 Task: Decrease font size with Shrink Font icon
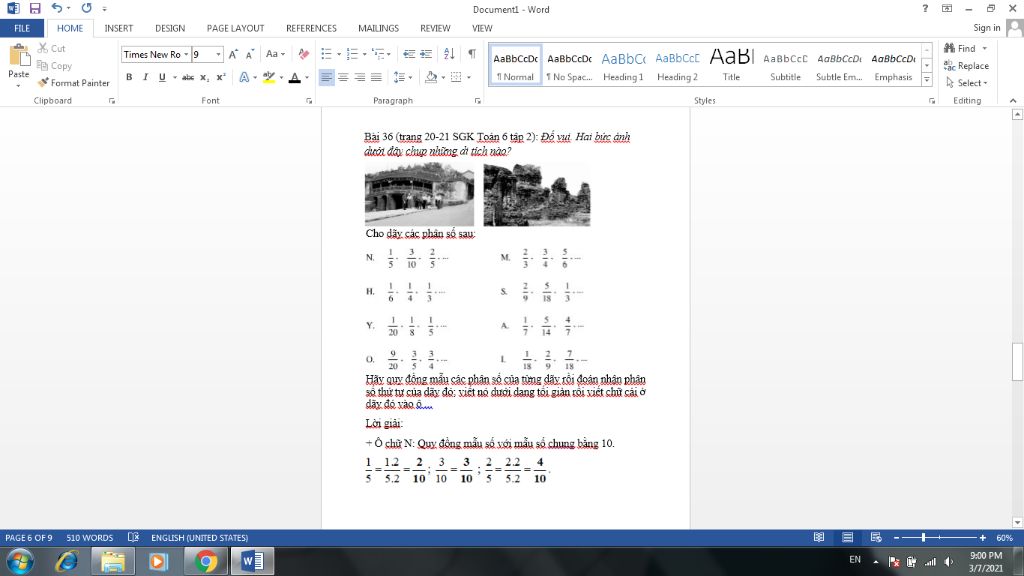point(249,54)
